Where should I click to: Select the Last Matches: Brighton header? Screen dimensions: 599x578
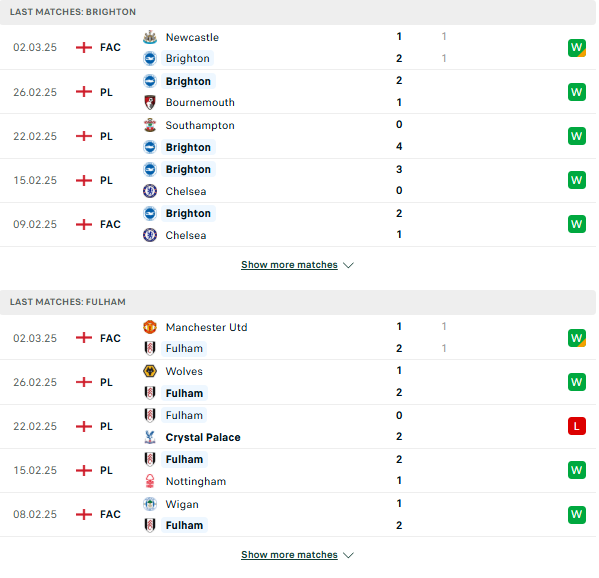click(x=298, y=12)
